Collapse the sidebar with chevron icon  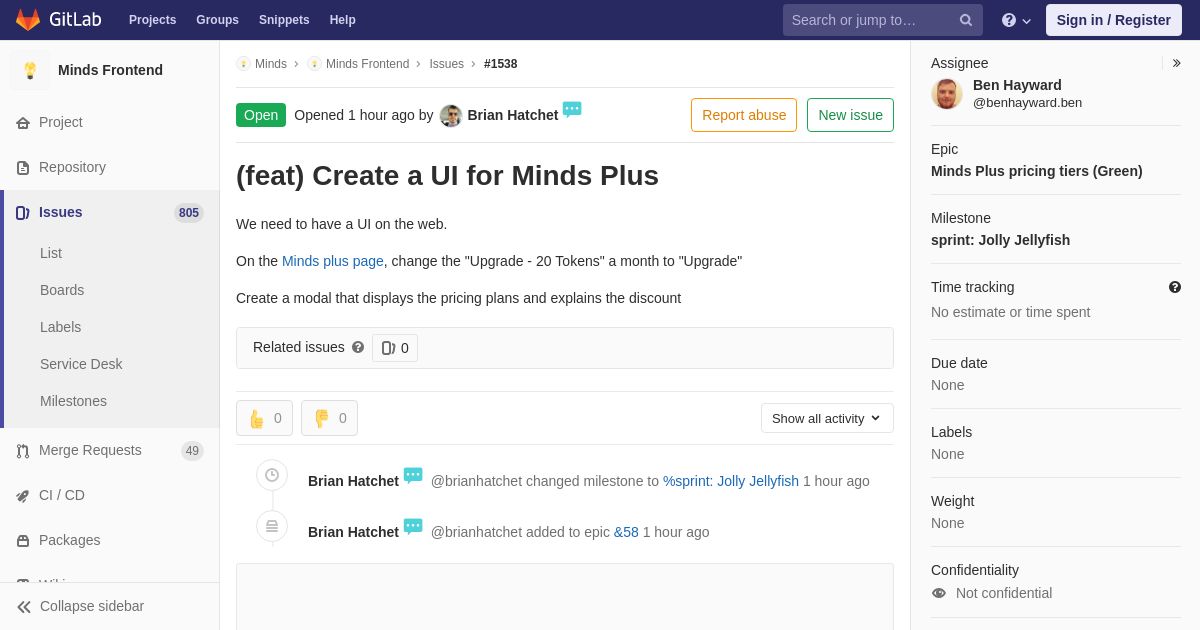(24, 607)
